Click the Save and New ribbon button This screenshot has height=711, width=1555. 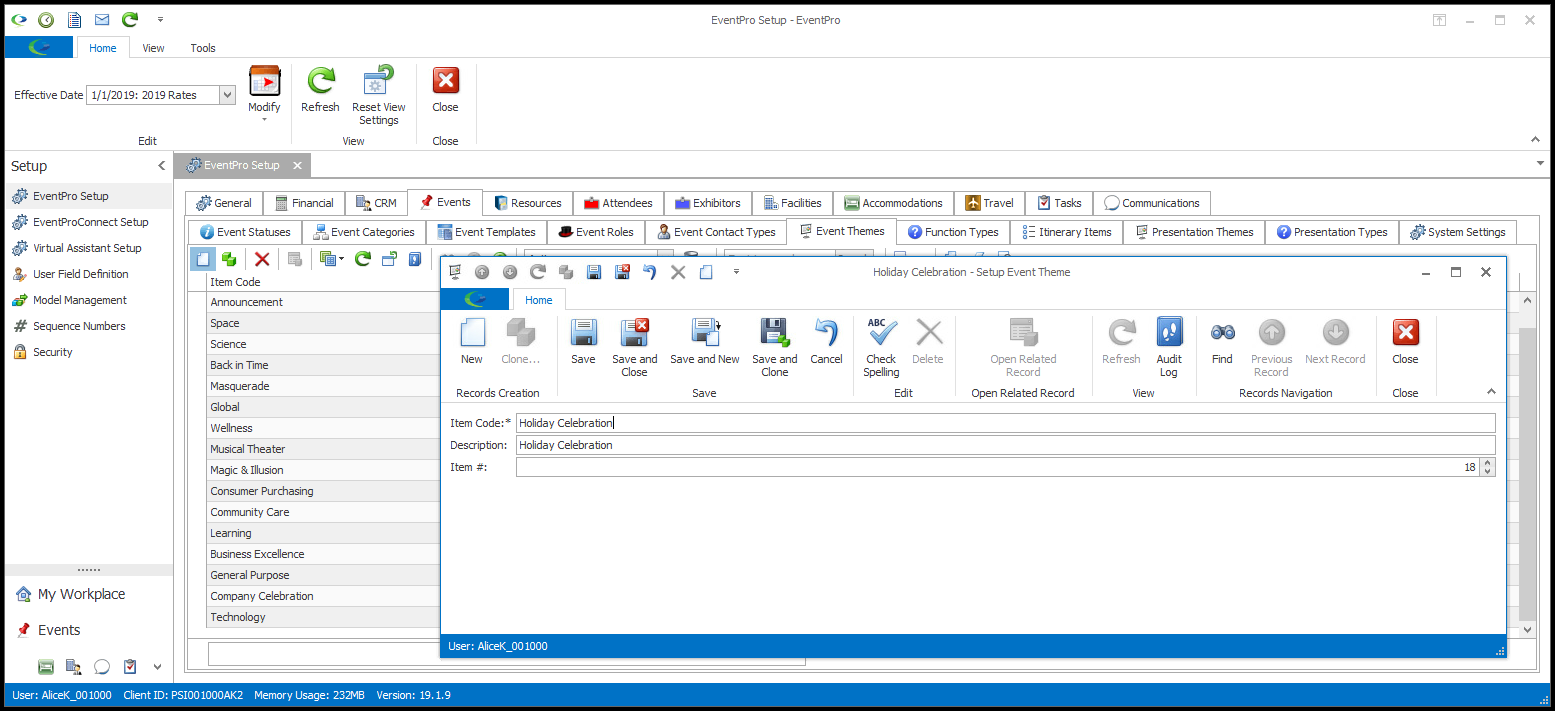(x=705, y=342)
